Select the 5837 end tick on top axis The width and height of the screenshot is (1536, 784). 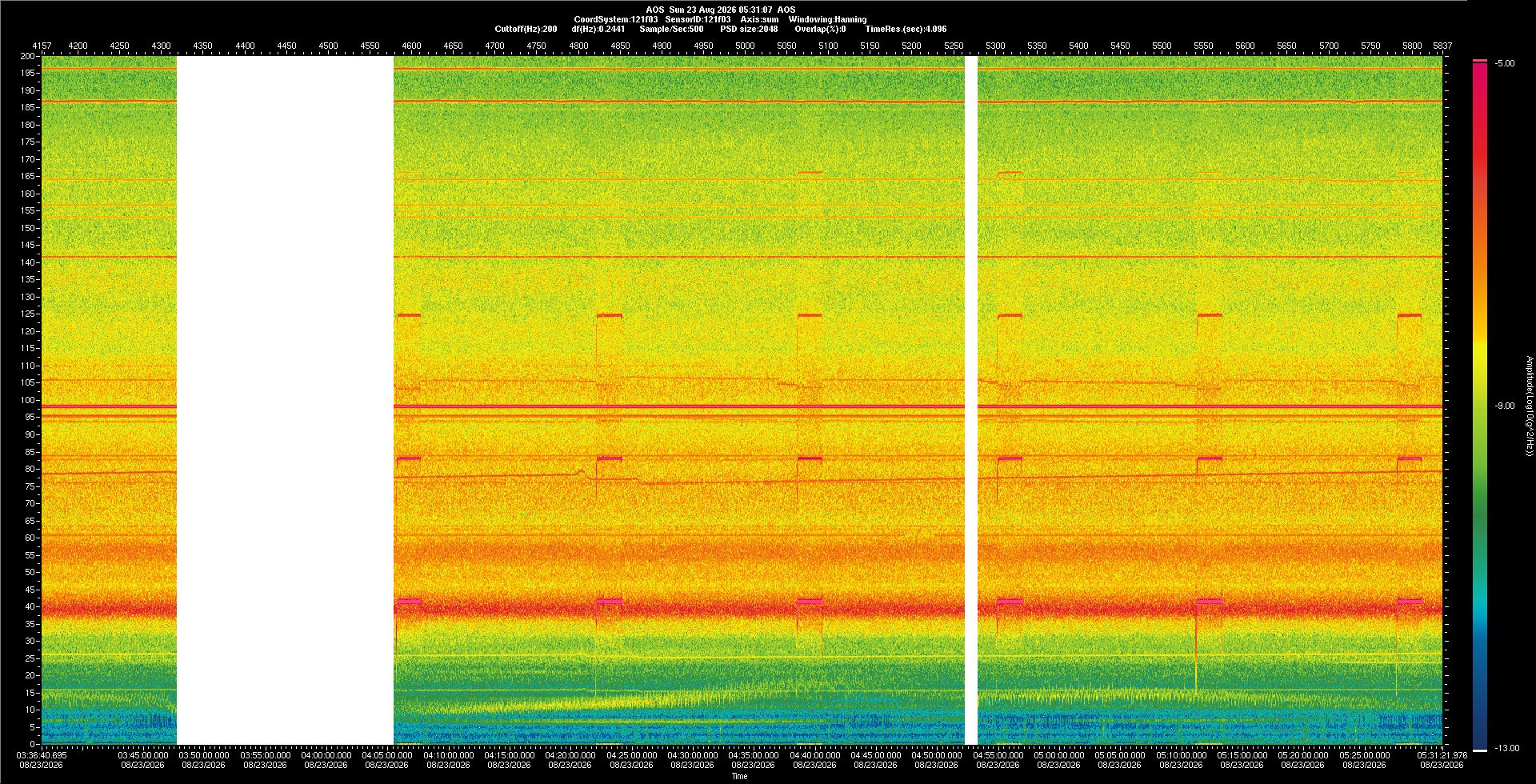[1442, 46]
